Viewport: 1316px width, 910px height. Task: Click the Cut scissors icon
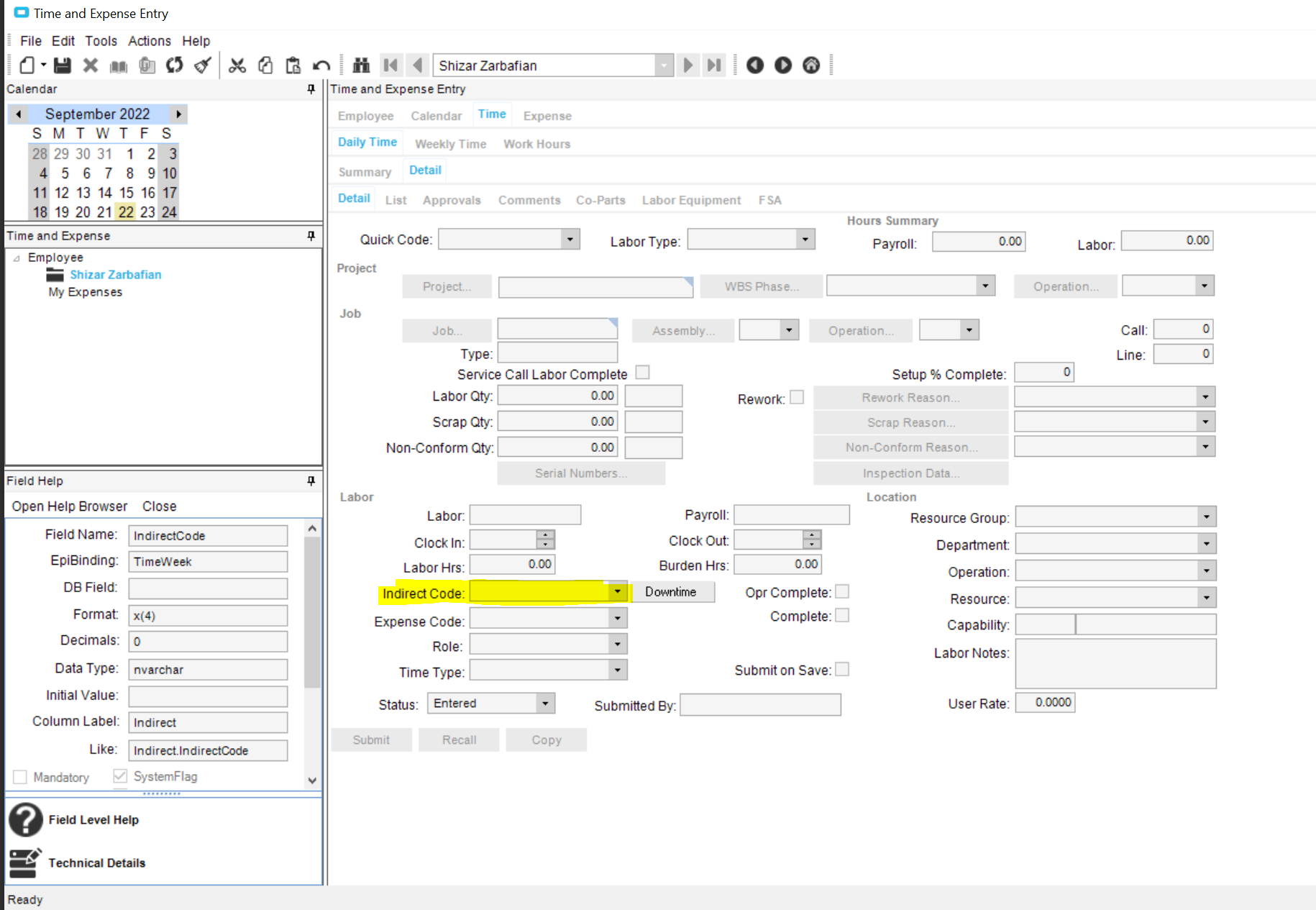tap(237, 65)
